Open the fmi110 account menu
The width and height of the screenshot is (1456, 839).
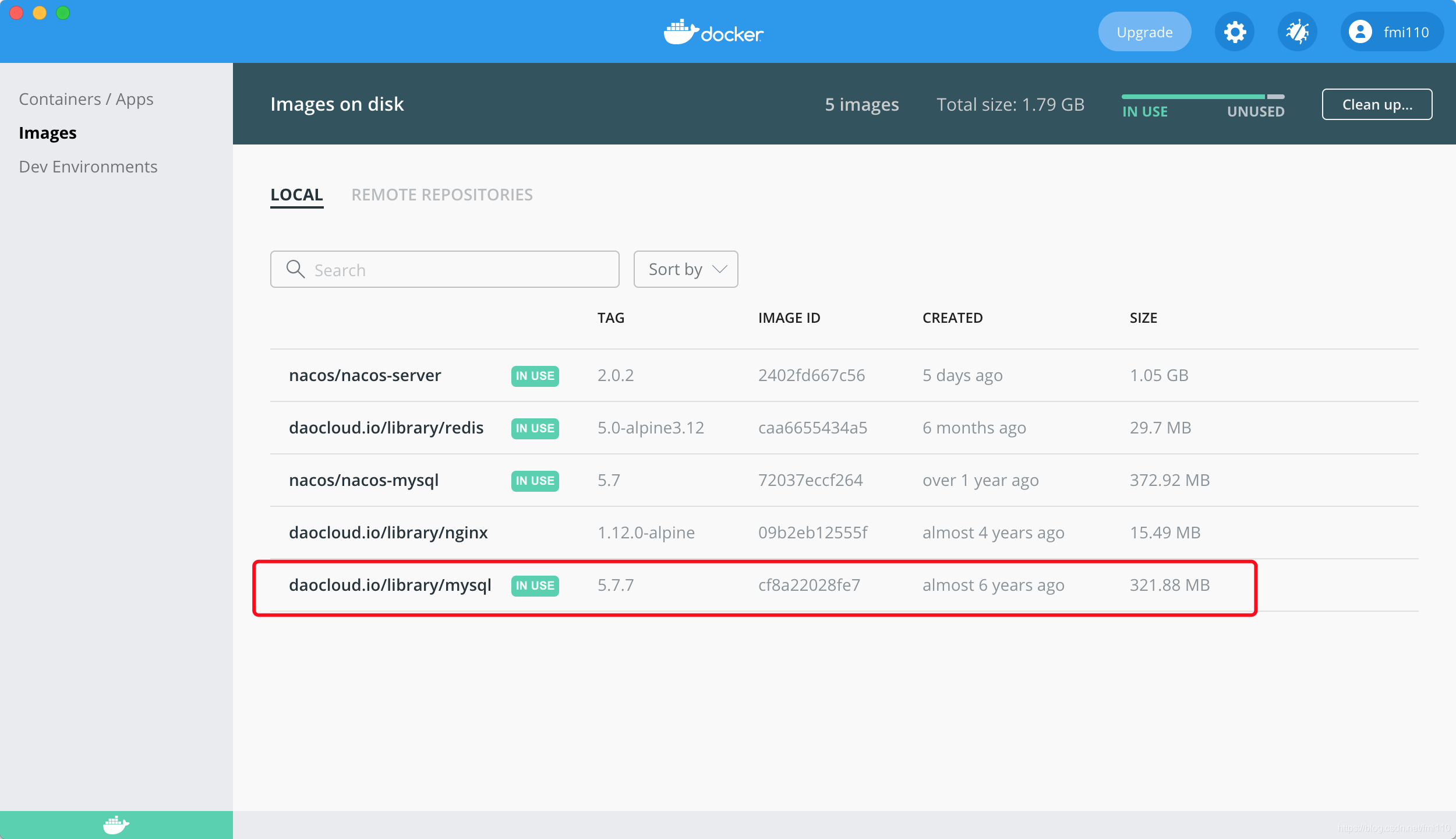click(1405, 32)
